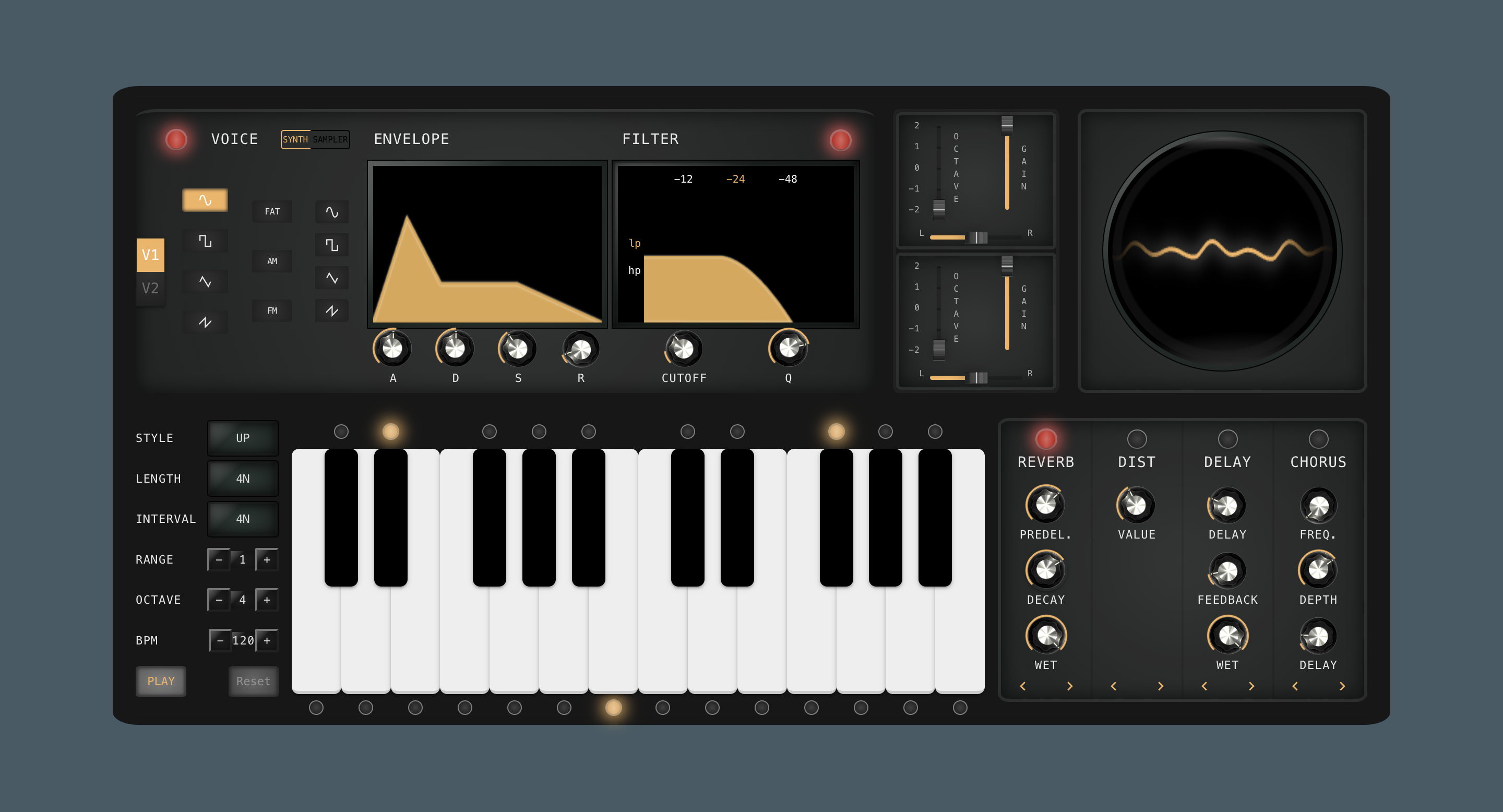Toggle the red FILTER power light

tap(840, 140)
